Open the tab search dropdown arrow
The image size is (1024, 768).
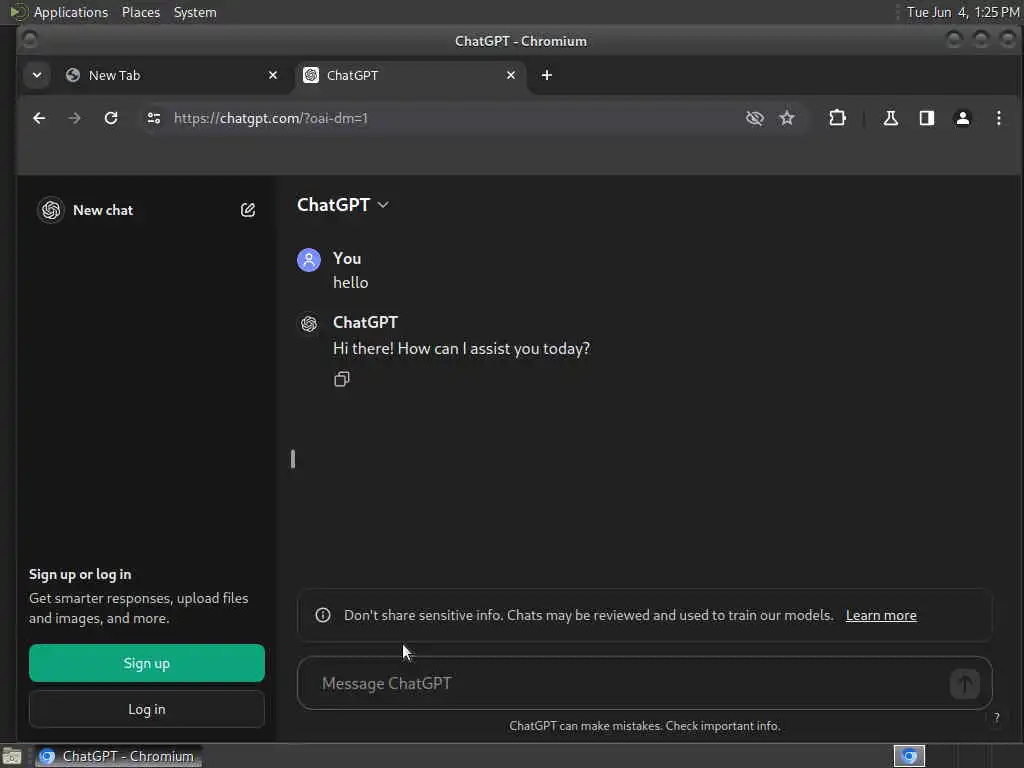tap(37, 75)
